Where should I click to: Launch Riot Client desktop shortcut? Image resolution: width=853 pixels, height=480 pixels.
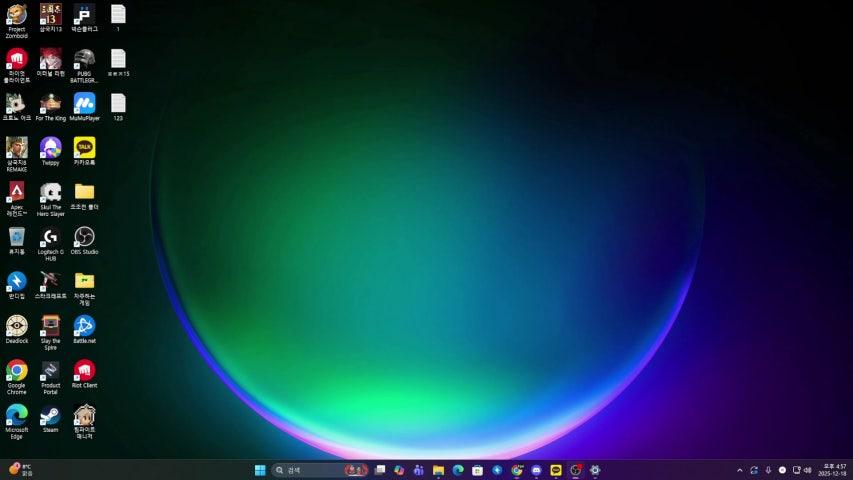[84, 374]
